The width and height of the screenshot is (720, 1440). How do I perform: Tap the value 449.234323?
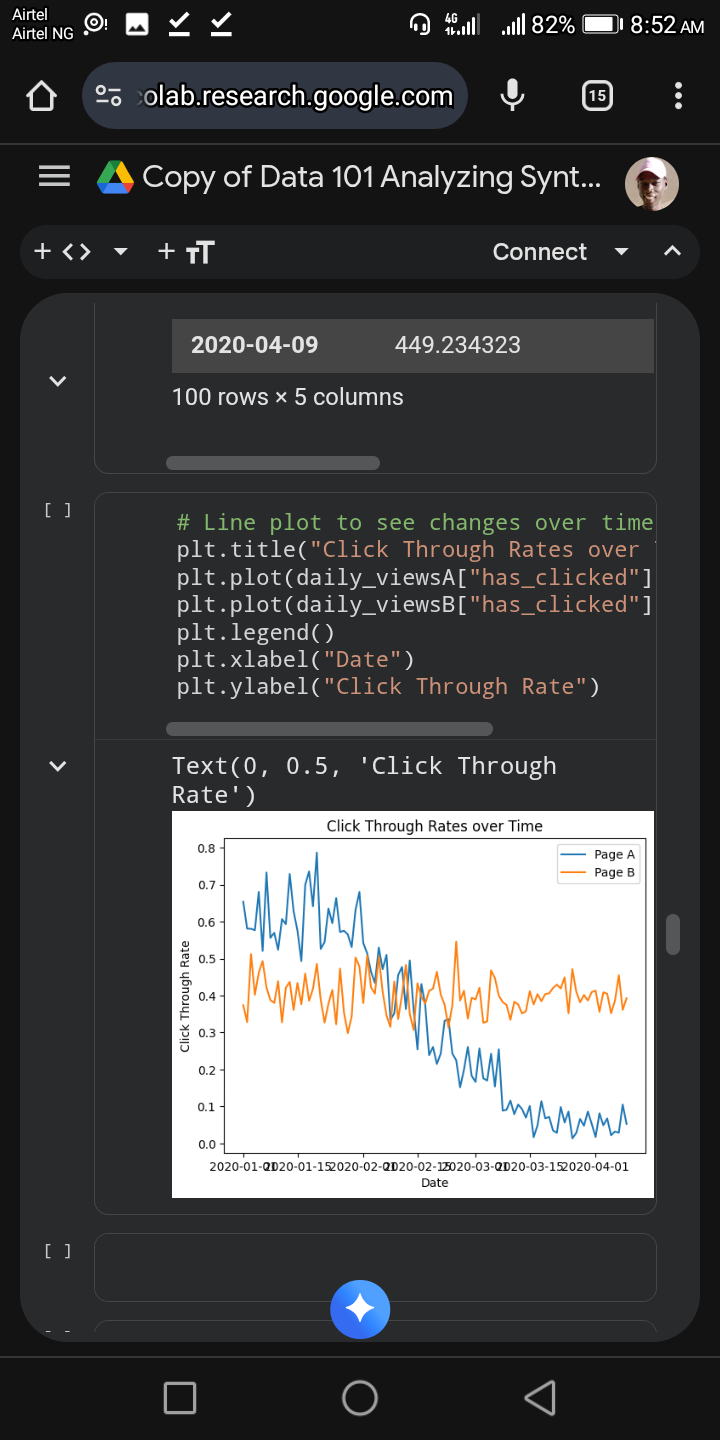[x=458, y=345]
